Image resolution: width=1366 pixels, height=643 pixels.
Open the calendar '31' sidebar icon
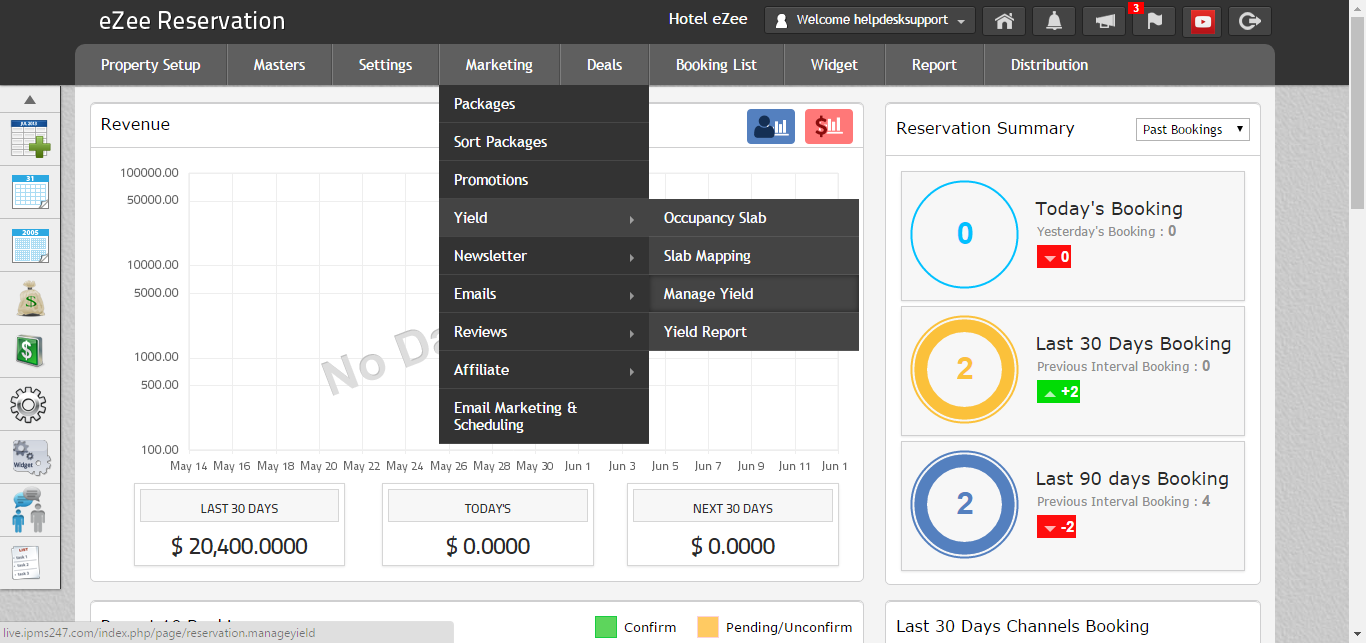click(30, 191)
